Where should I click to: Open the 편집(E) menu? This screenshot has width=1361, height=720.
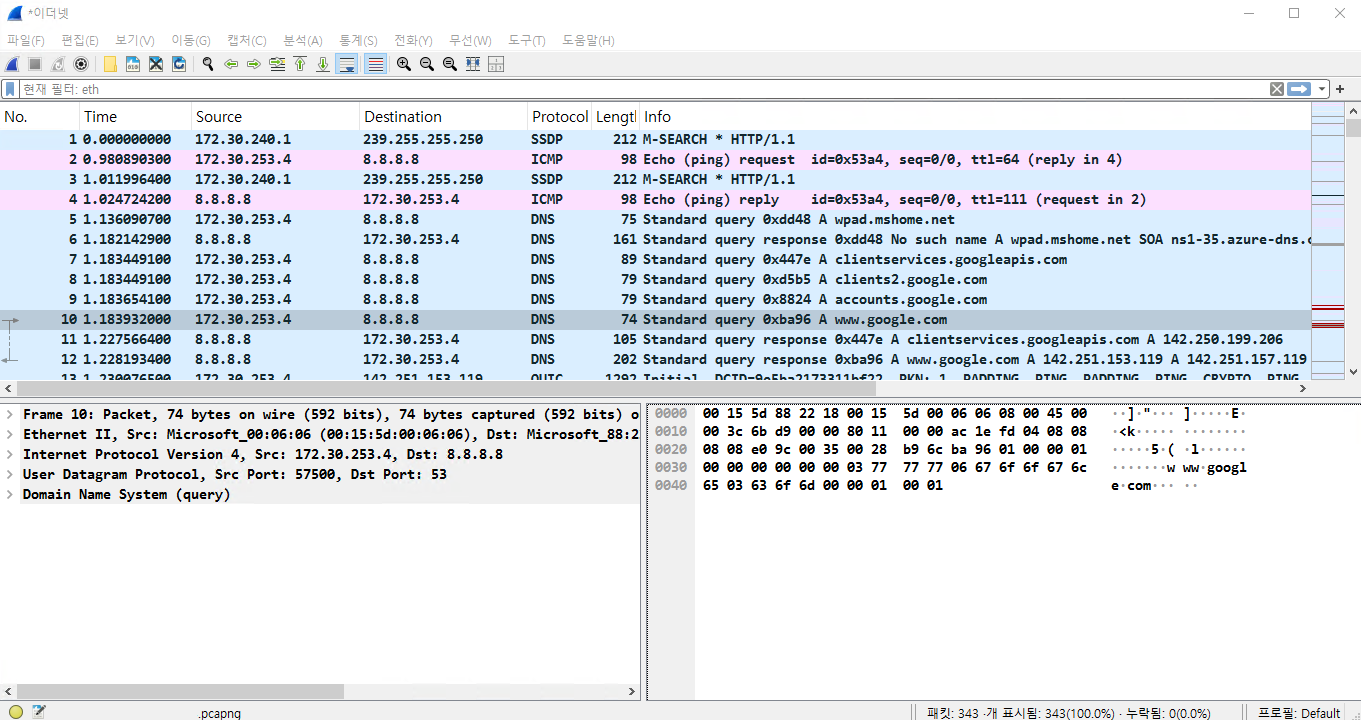pyautogui.click(x=80, y=40)
